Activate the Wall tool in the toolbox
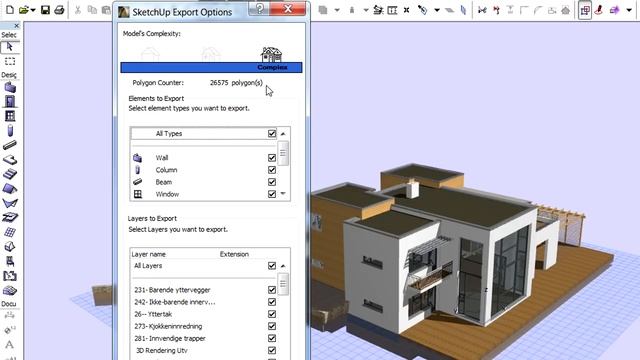Screen dimensions: 640x360 click(x=10, y=87)
